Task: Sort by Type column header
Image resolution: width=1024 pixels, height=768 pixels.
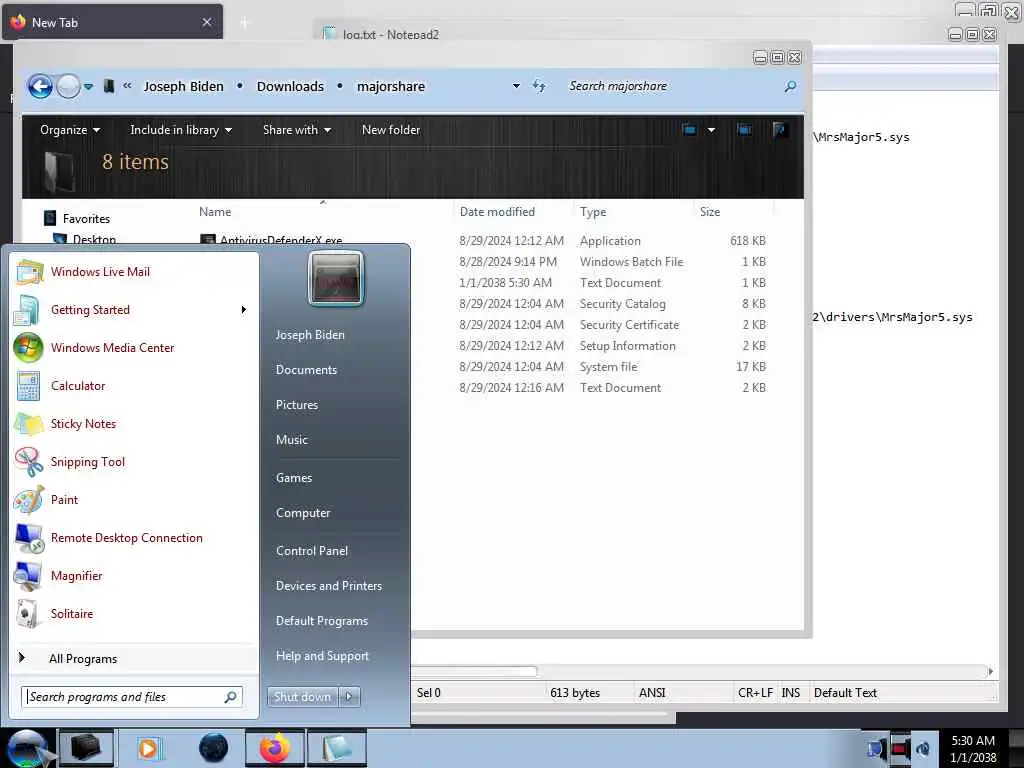Action: pyautogui.click(x=633, y=212)
